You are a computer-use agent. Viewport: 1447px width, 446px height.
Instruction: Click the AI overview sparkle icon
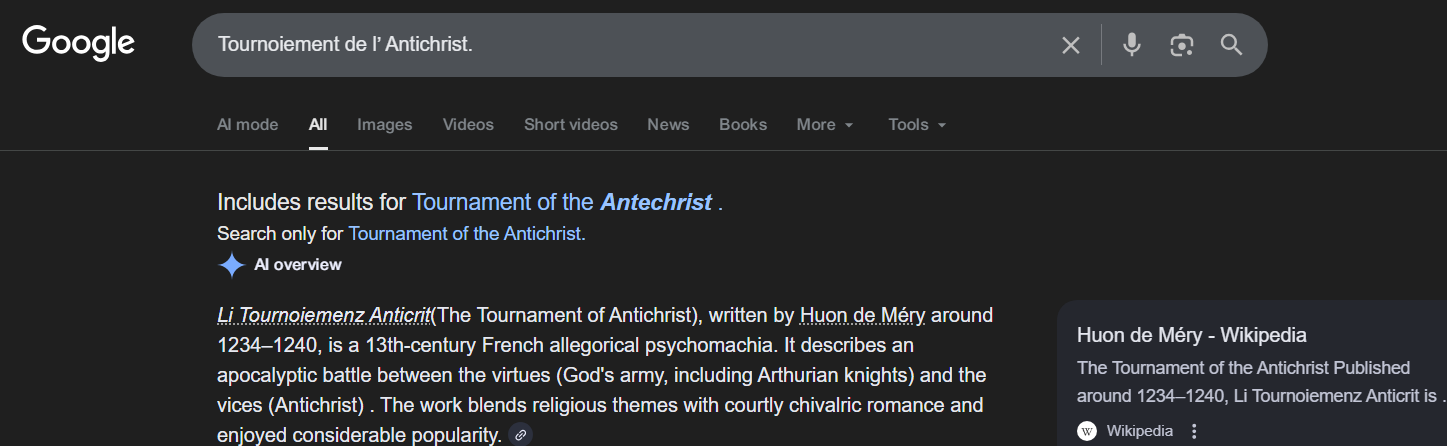(x=232, y=265)
